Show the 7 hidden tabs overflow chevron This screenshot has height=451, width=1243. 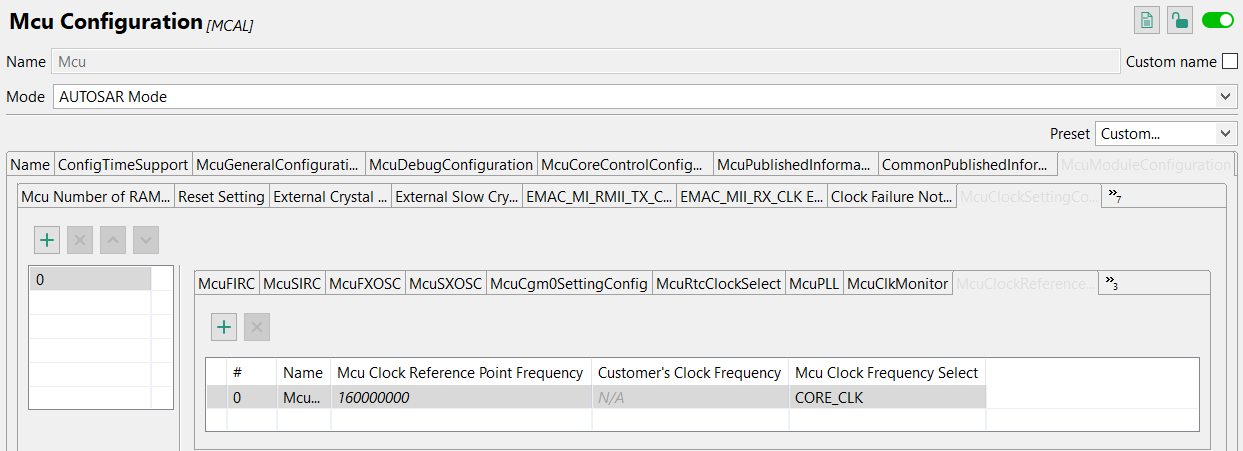pos(1113,197)
